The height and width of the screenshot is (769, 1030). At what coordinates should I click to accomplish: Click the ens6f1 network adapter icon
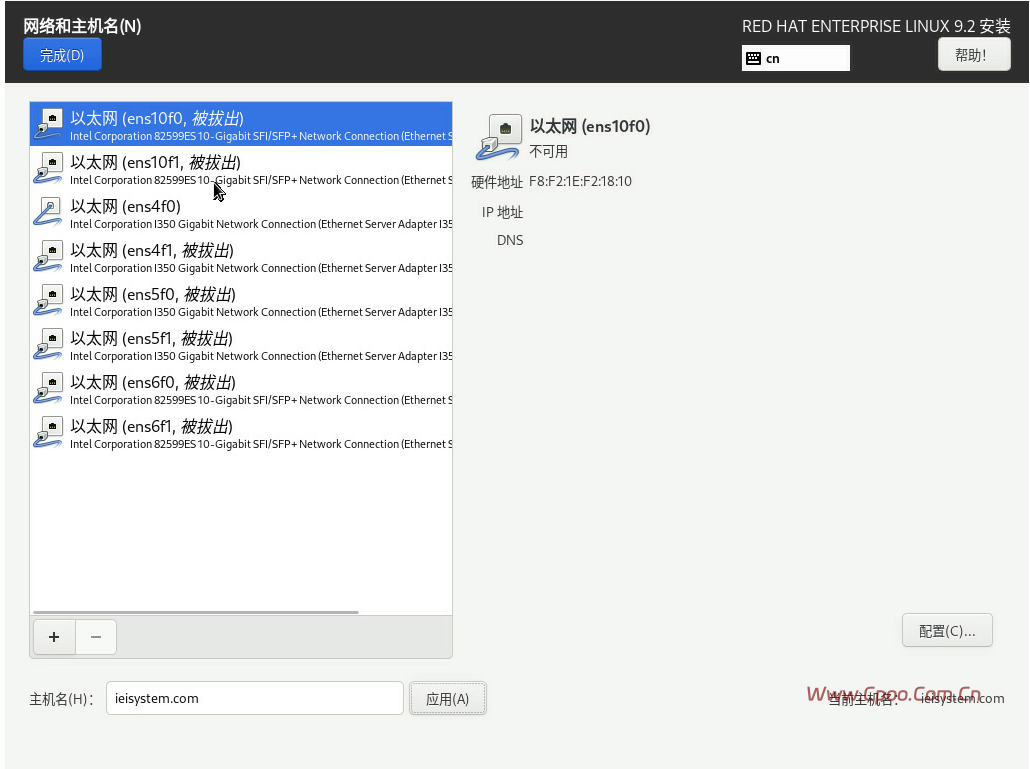pyautogui.click(x=48, y=432)
